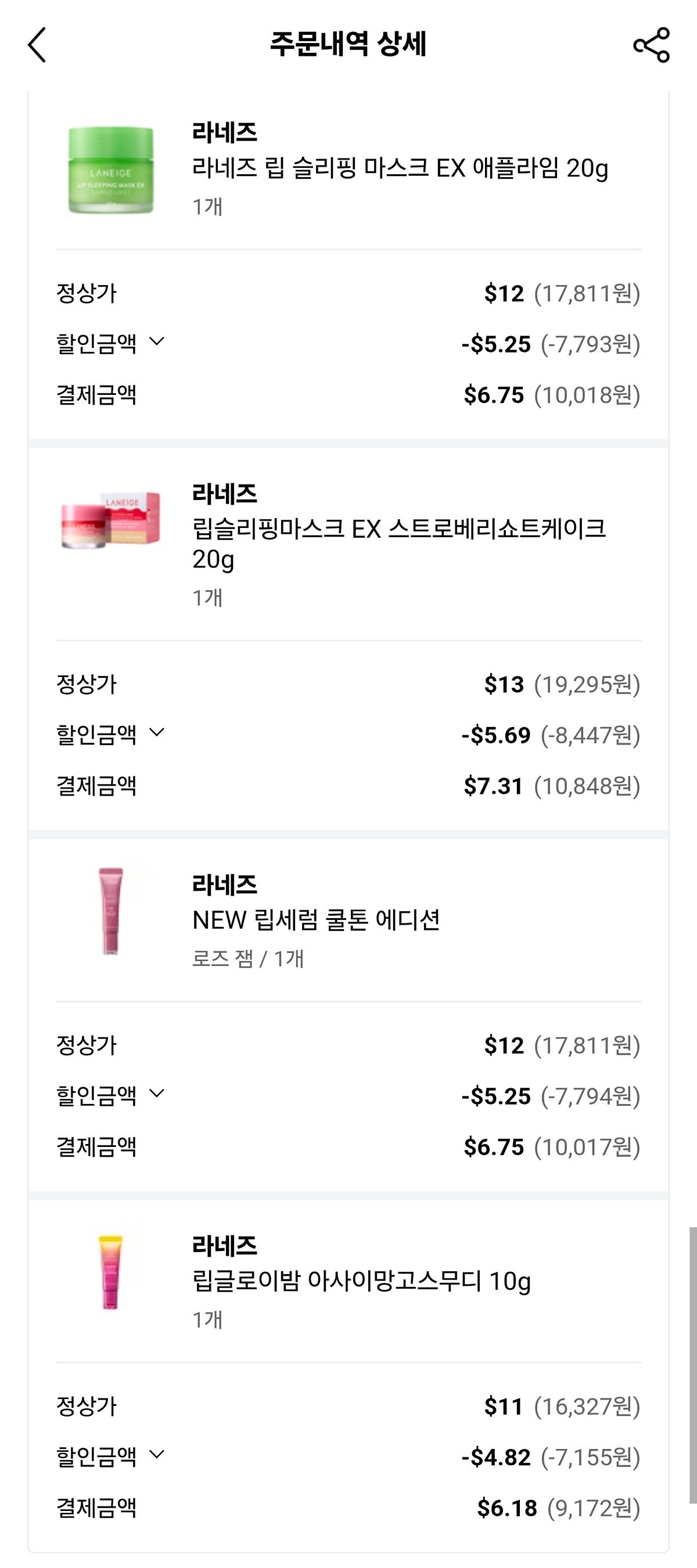Expand 할인금액 chevron for lip serum item
Screen dimensions: 697x1568
(x=156, y=1094)
